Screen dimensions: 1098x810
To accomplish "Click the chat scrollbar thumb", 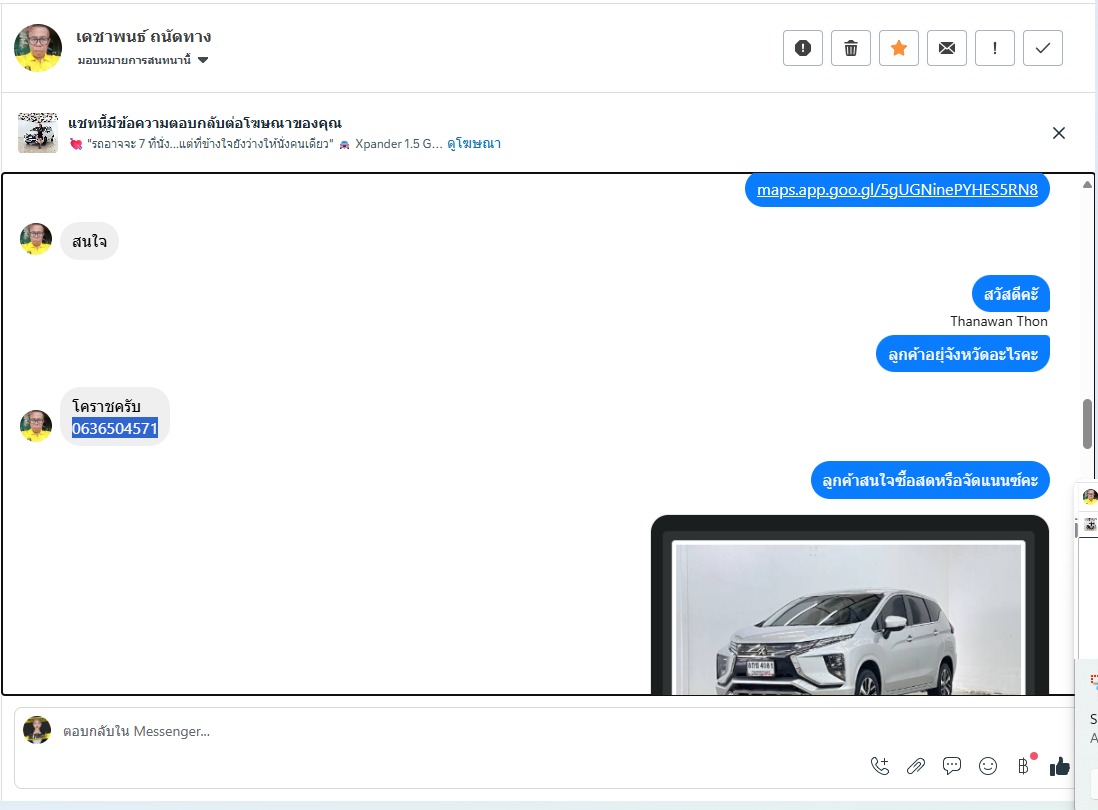I will (1087, 424).
